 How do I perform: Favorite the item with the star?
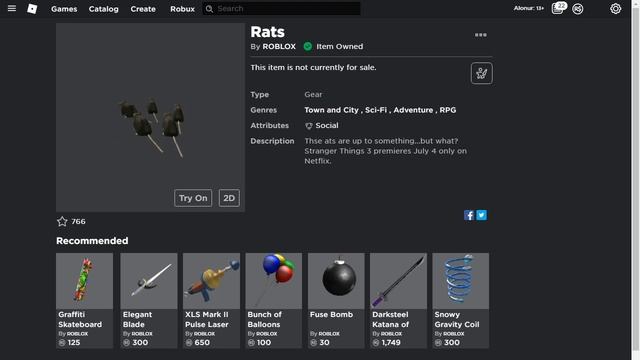62,221
